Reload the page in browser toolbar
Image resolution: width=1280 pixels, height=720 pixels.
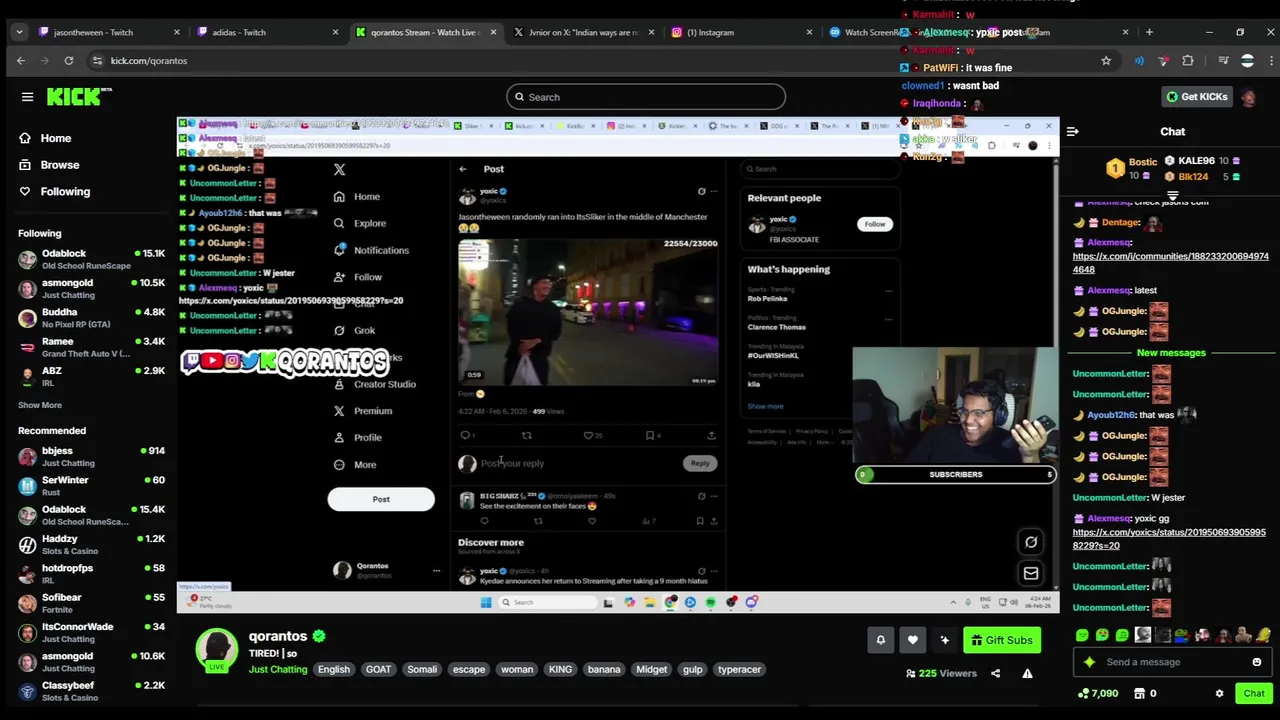[69, 61]
